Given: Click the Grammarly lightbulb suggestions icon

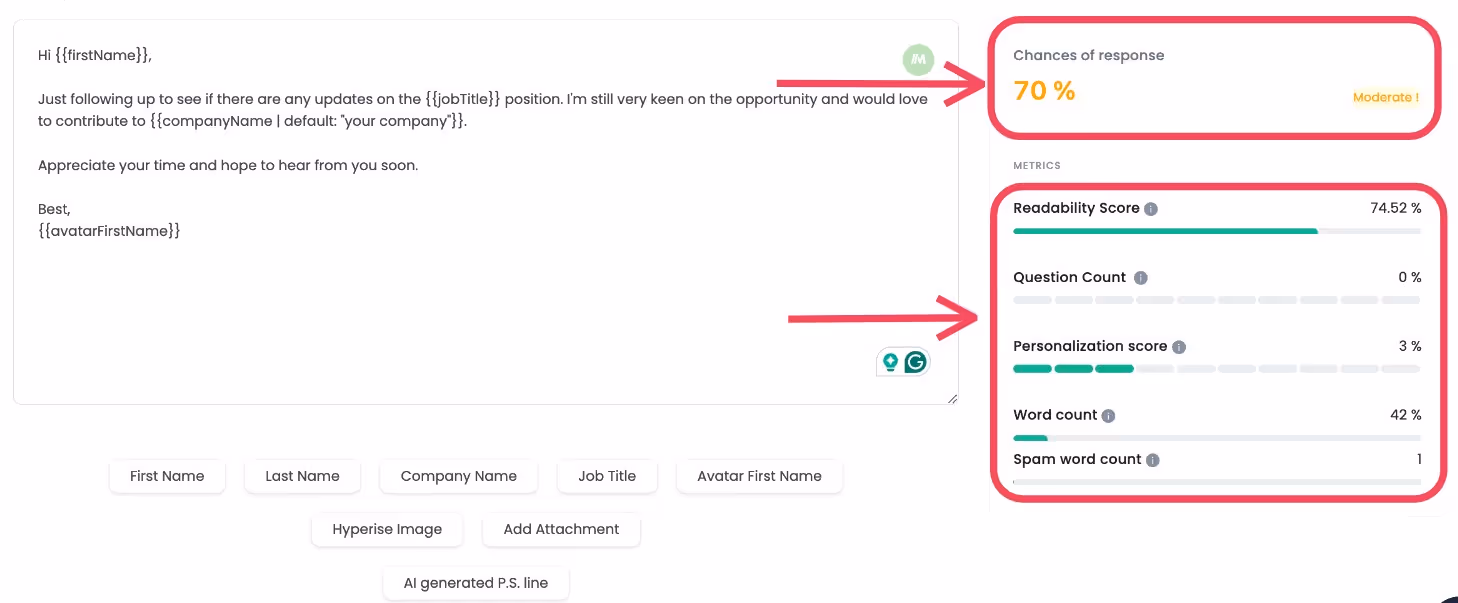Looking at the screenshot, I should pyautogui.click(x=889, y=362).
